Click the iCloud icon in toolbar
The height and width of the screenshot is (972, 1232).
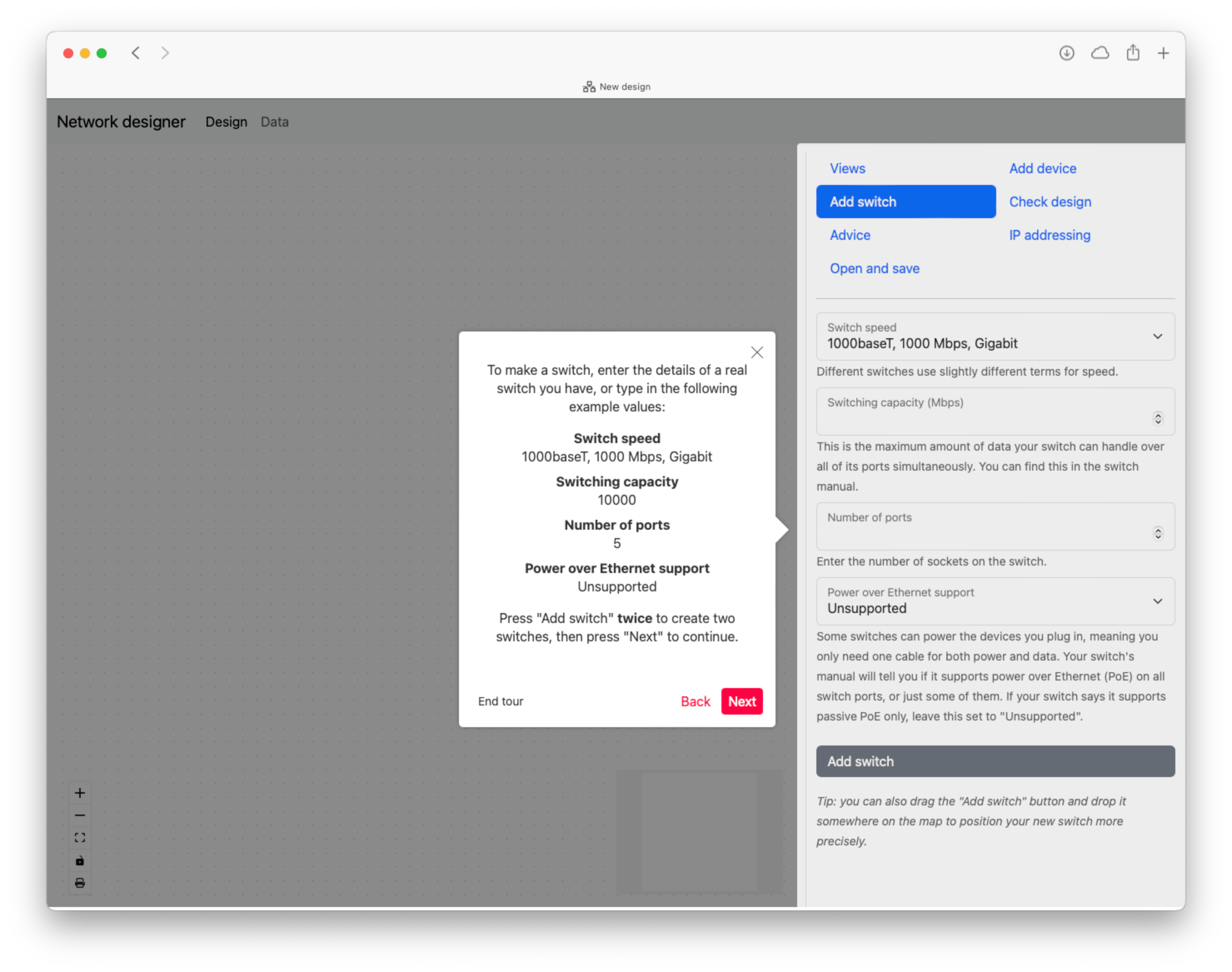pos(1100,53)
